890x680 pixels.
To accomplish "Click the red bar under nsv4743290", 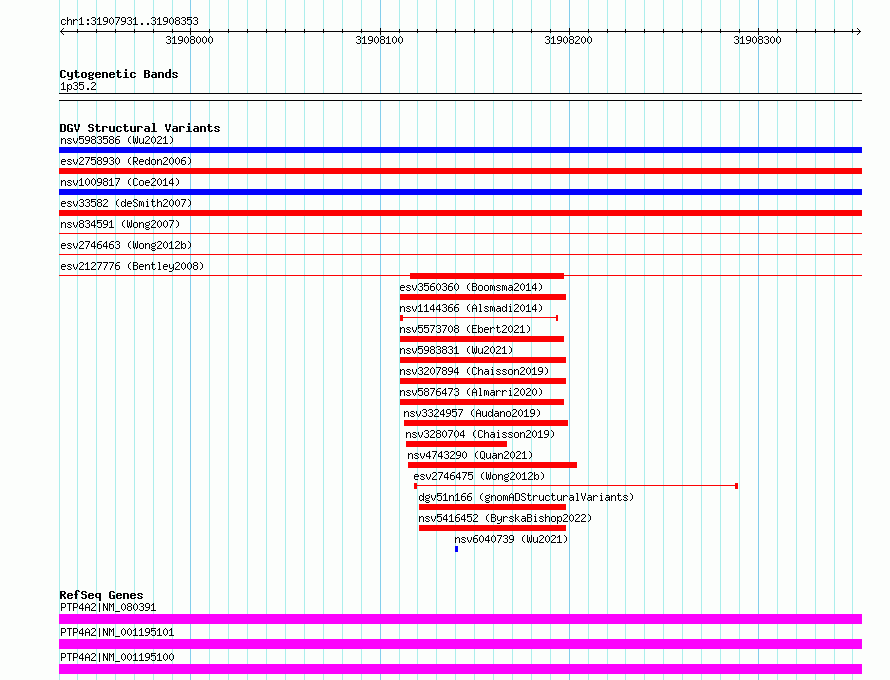I will [x=492, y=465].
